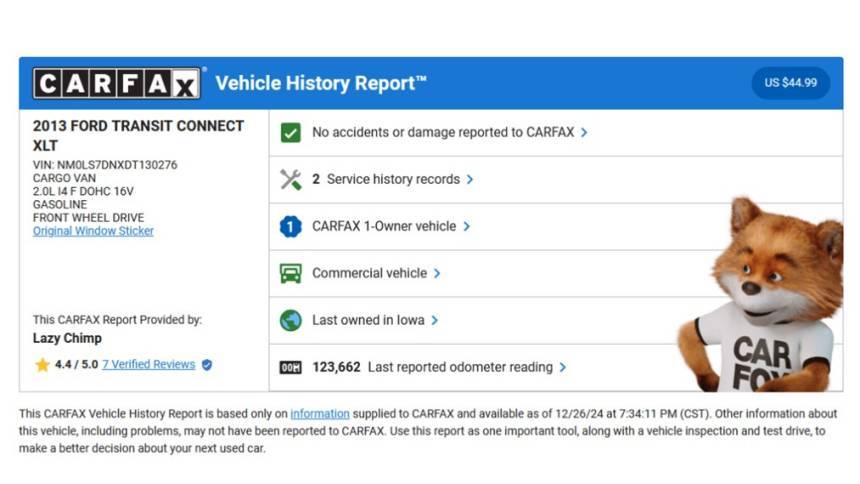Click the odometer icon next to 123,662
This screenshot has height=484, width=860.
291,367
